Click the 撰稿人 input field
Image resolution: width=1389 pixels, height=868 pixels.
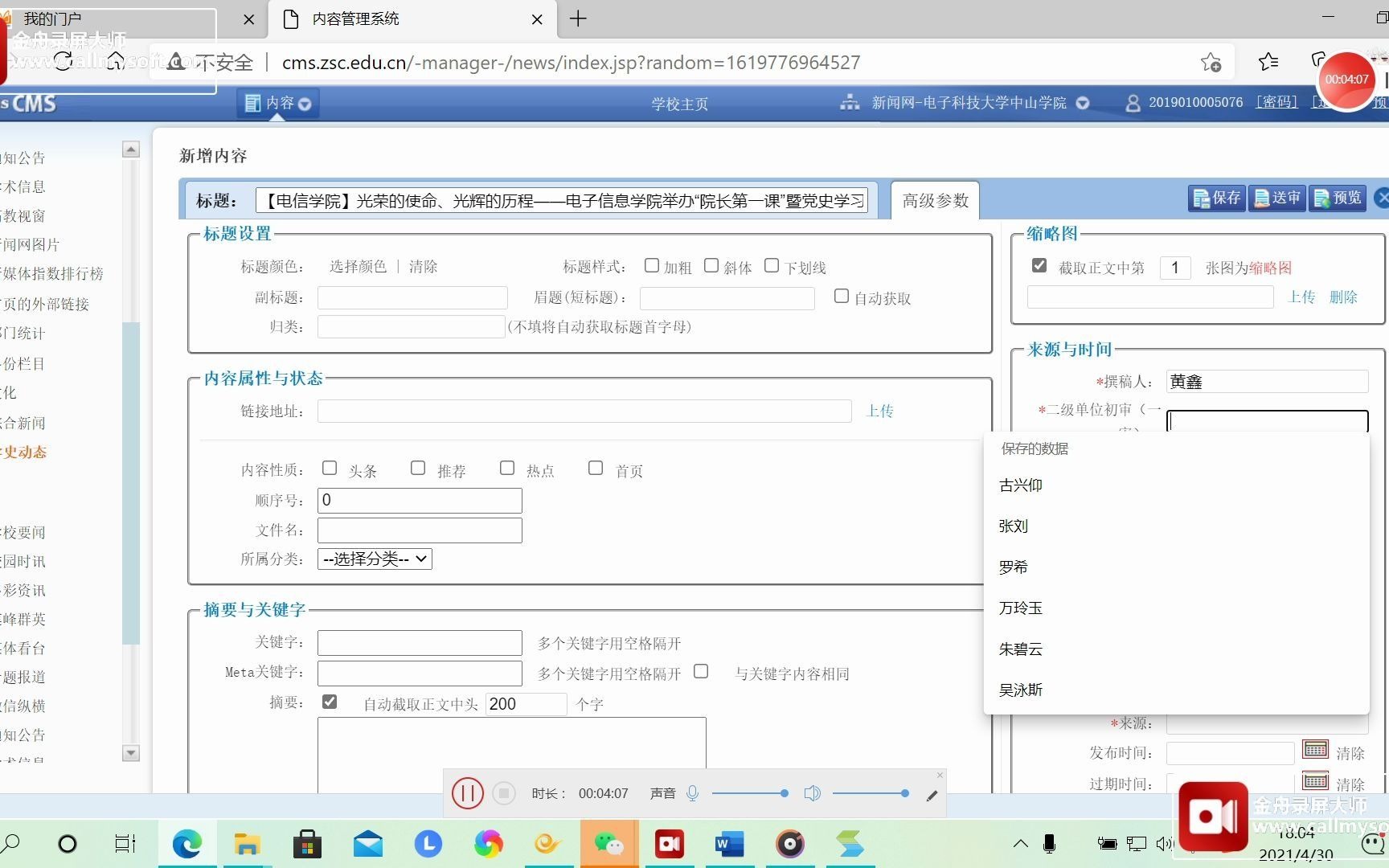[1267, 381]
